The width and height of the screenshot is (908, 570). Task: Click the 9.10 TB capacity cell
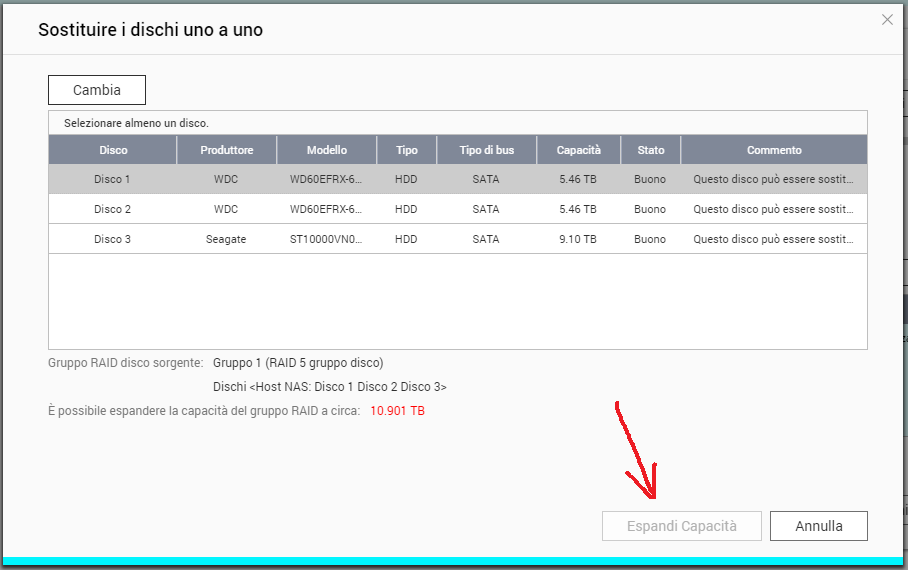click(579, 240)
